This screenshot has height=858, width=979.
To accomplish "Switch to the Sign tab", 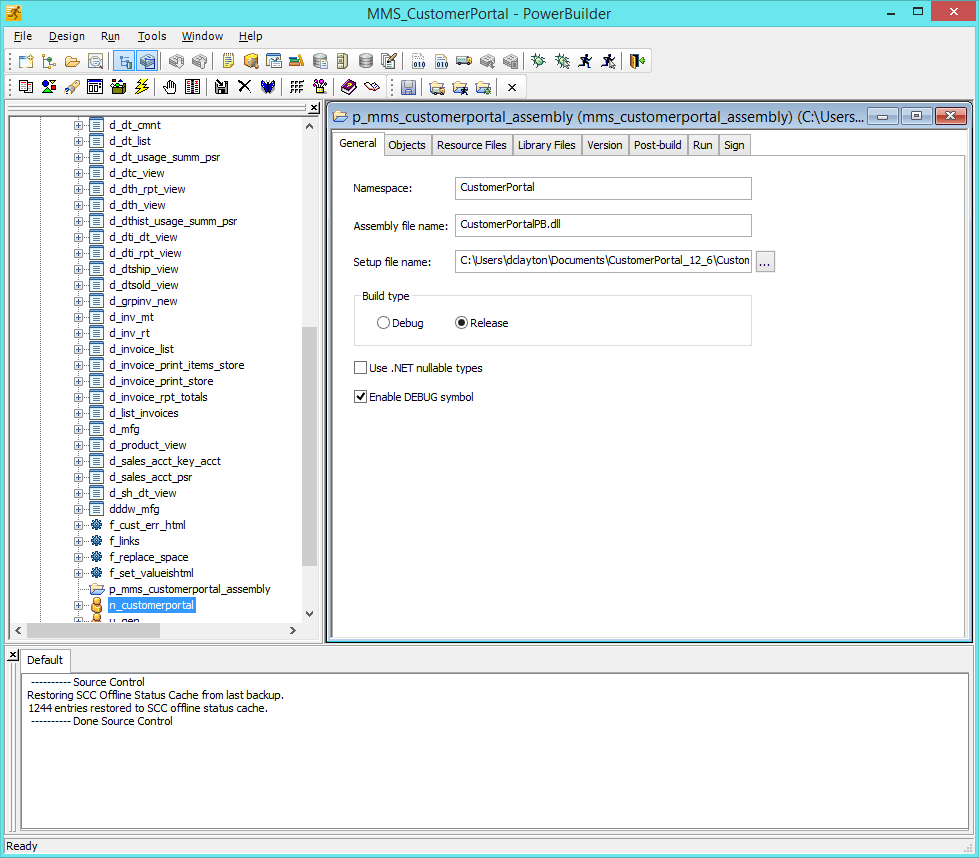I will coord(734,145).
